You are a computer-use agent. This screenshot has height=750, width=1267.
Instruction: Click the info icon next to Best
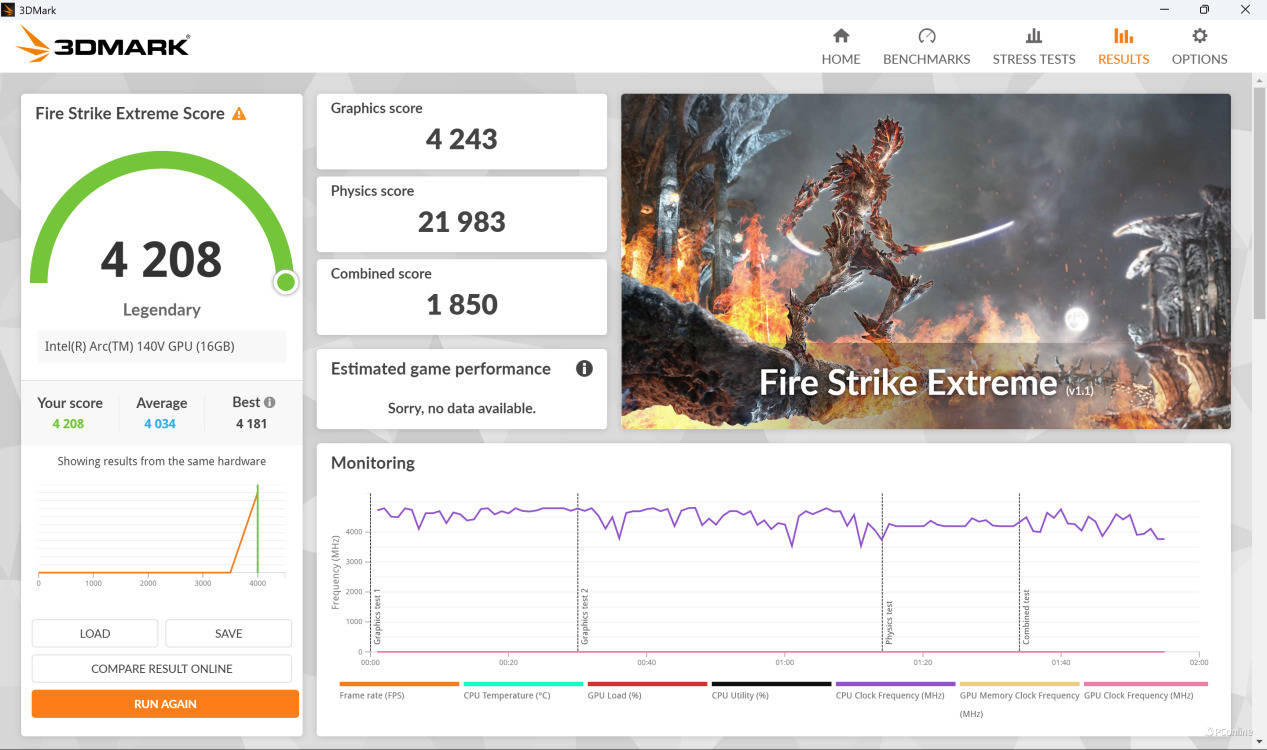click(x=269, y=402)
